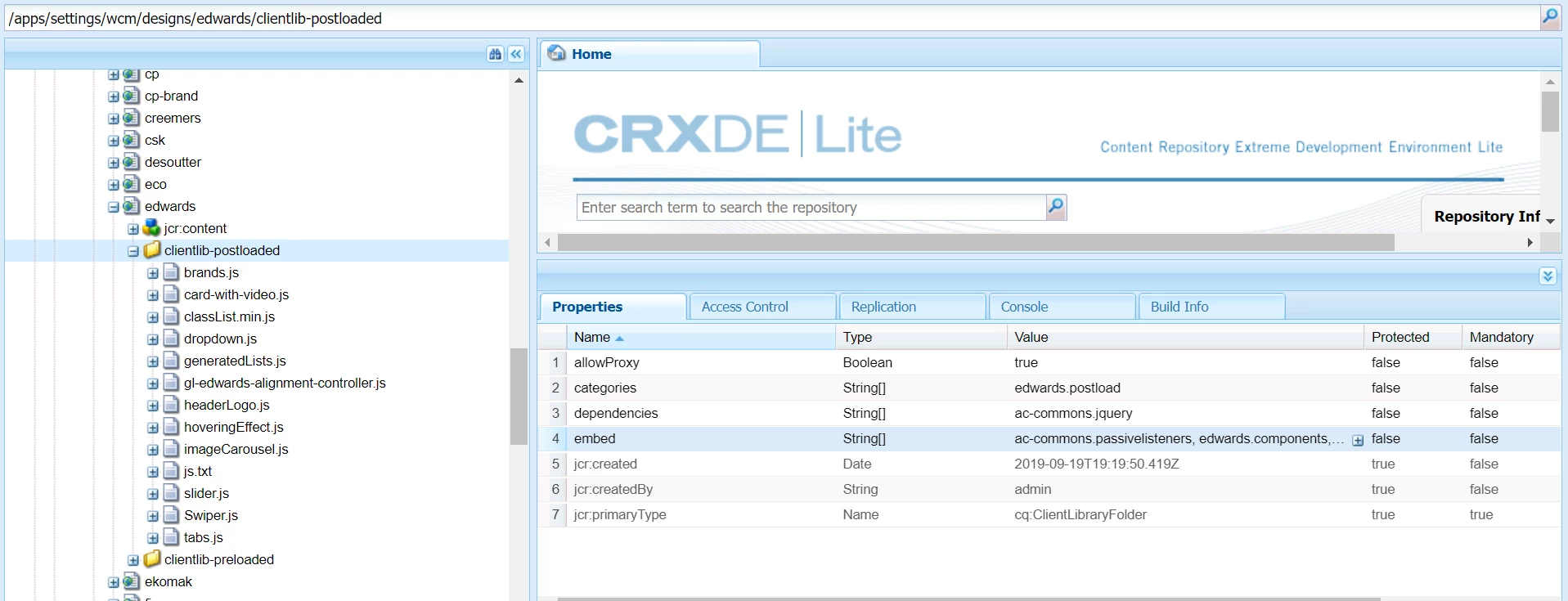Click the js.txt file icon
1568x601 pixels.
tap(171, 471)
